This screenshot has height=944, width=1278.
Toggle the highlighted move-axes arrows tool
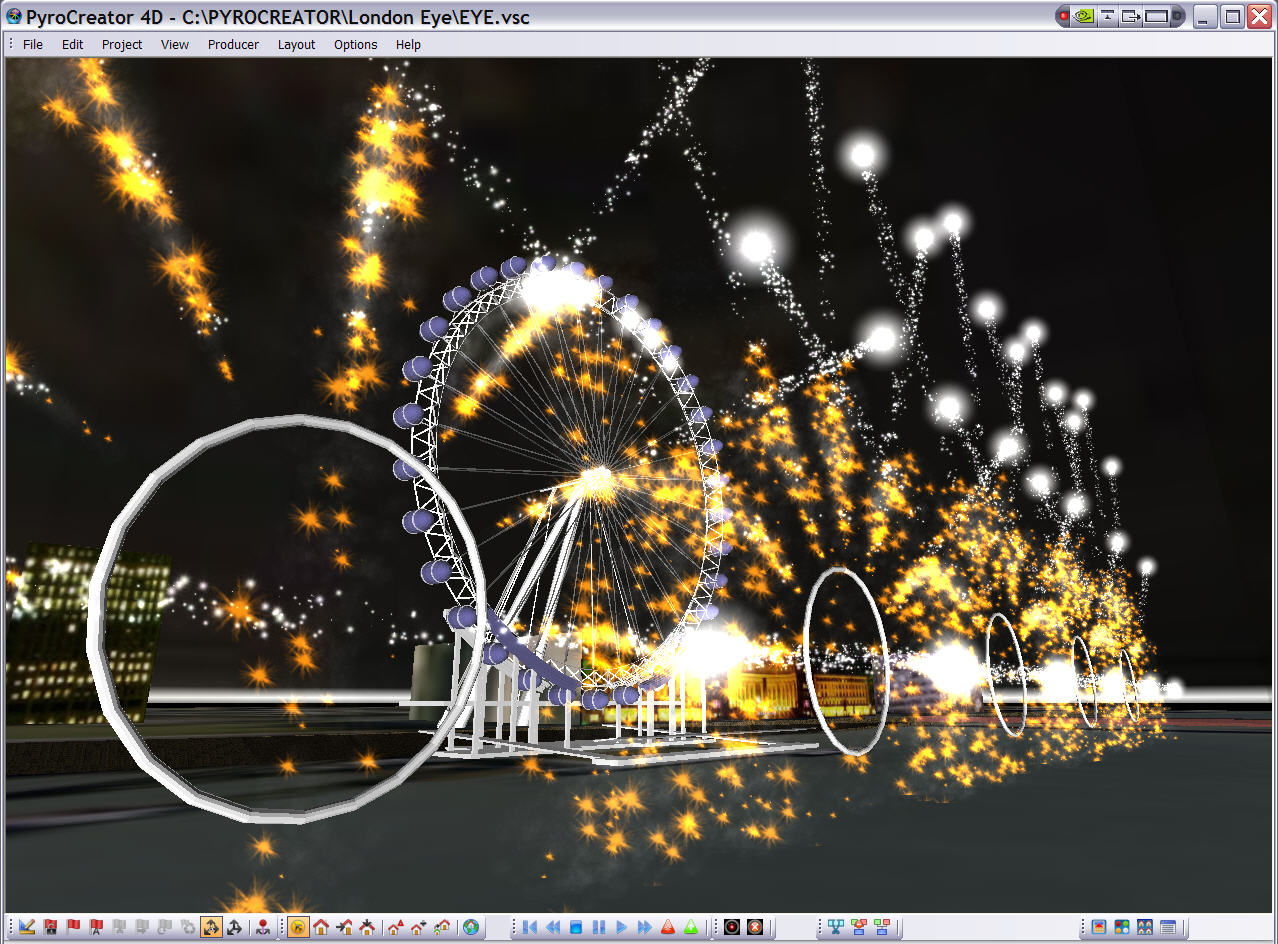pos(211,927)
